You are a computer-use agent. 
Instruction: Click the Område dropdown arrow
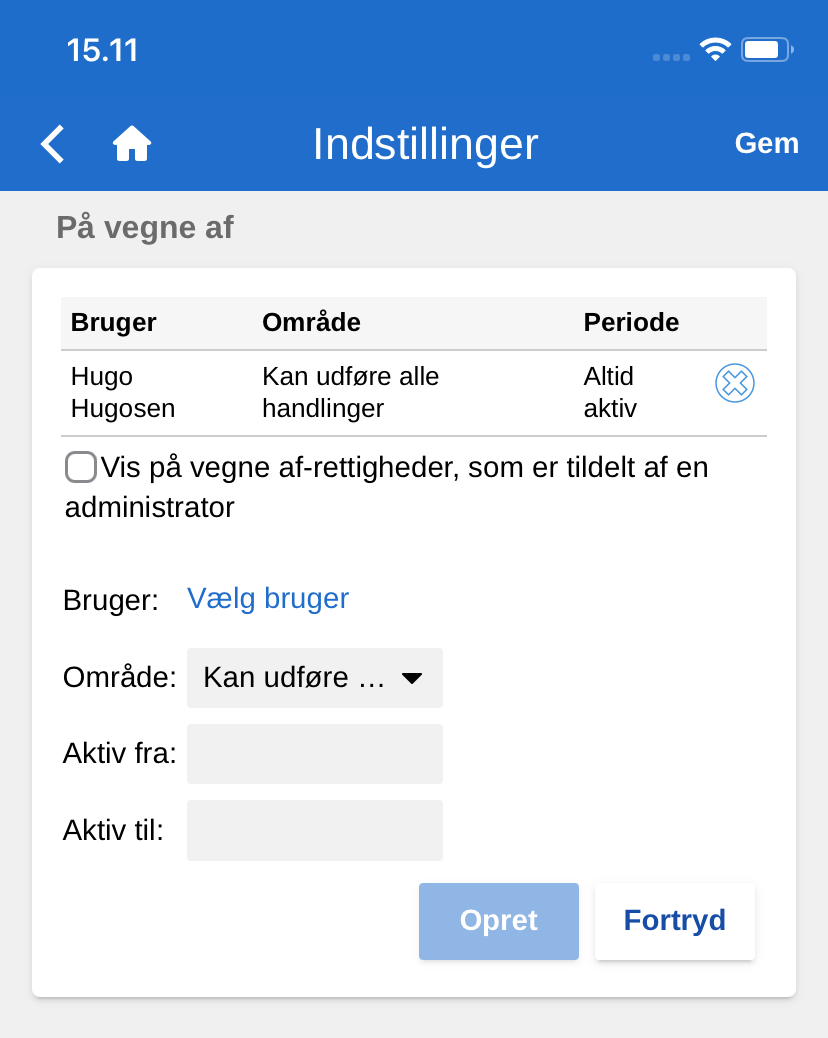click(411, 678)
